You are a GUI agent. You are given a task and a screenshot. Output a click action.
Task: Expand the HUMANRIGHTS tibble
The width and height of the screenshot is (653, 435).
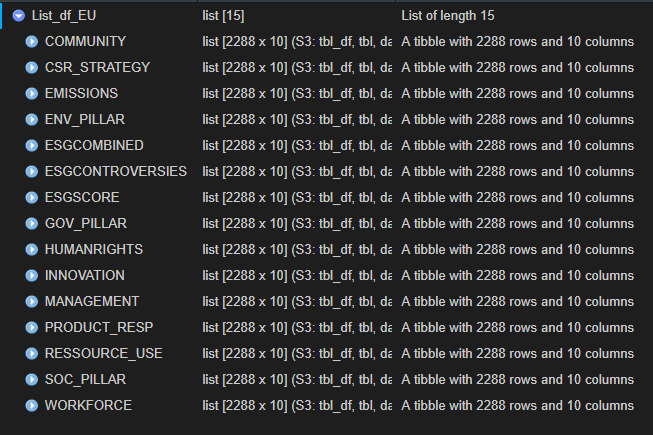click(32, 249)
